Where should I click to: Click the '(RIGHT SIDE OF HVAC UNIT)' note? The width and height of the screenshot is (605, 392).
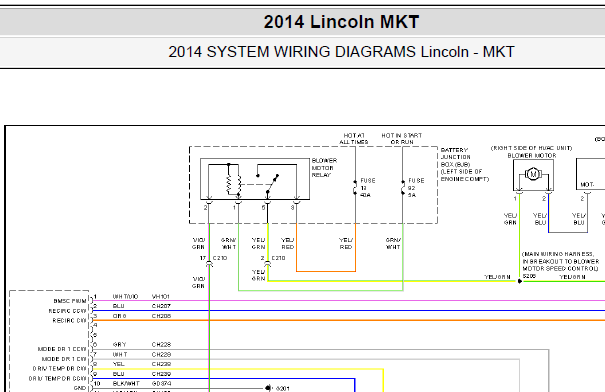click(x=531, y=148)
